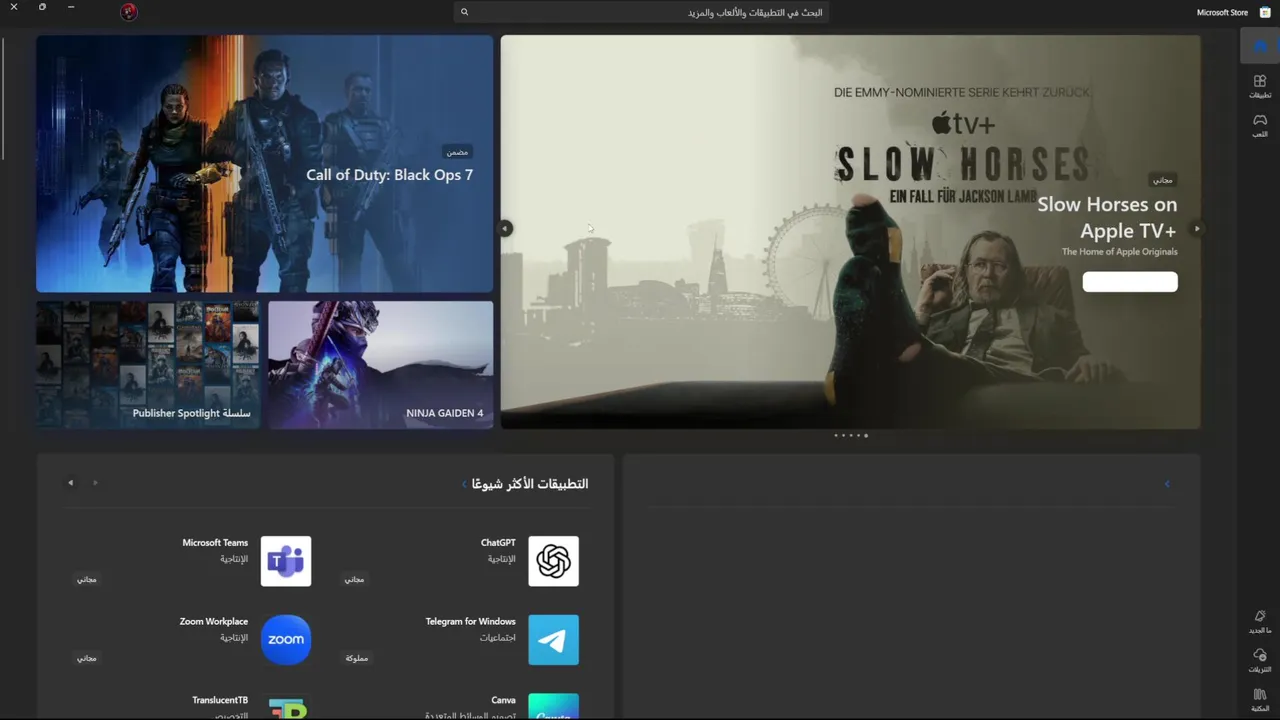1280x720 pixels.
Task: Click the TranslucentTB app name
Action: [x=220, y=700]
